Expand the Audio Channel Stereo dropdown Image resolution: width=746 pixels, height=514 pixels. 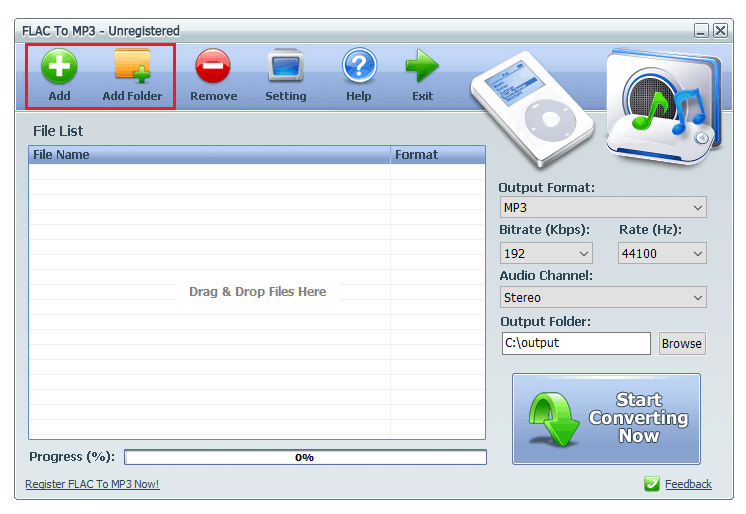[603, 297]
